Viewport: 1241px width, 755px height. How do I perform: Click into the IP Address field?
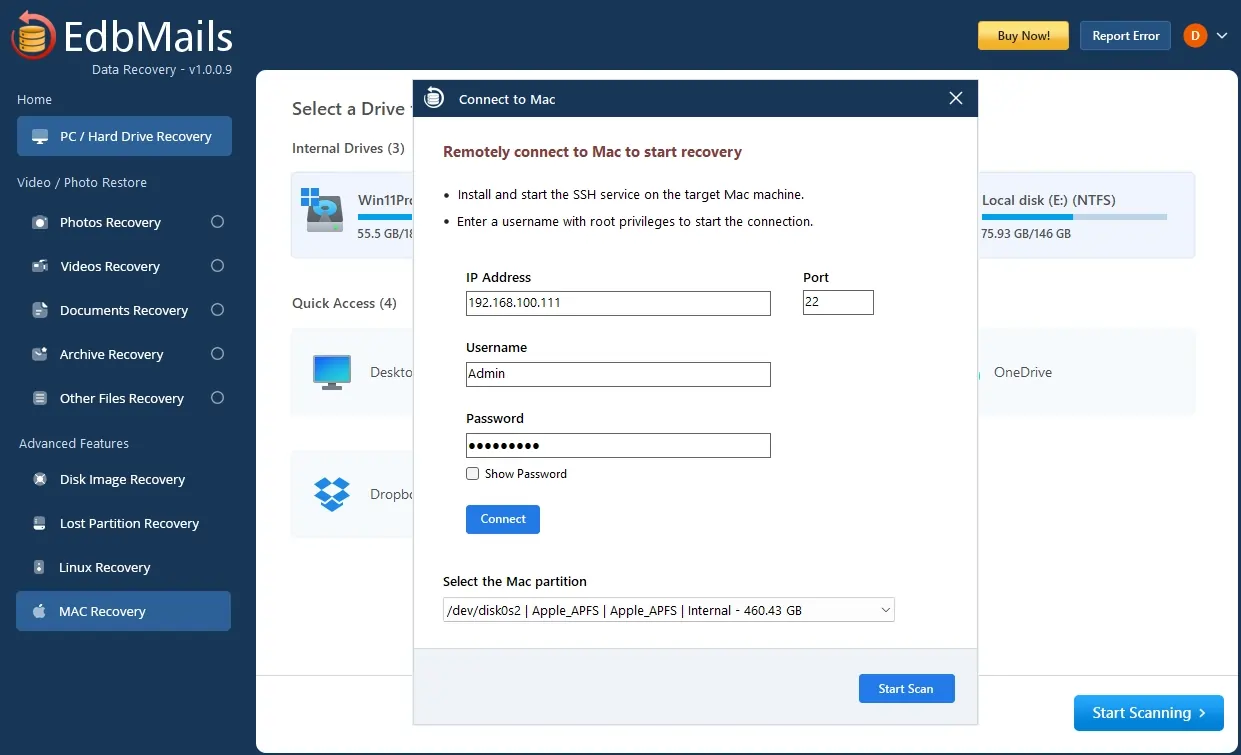click(618, 303)
